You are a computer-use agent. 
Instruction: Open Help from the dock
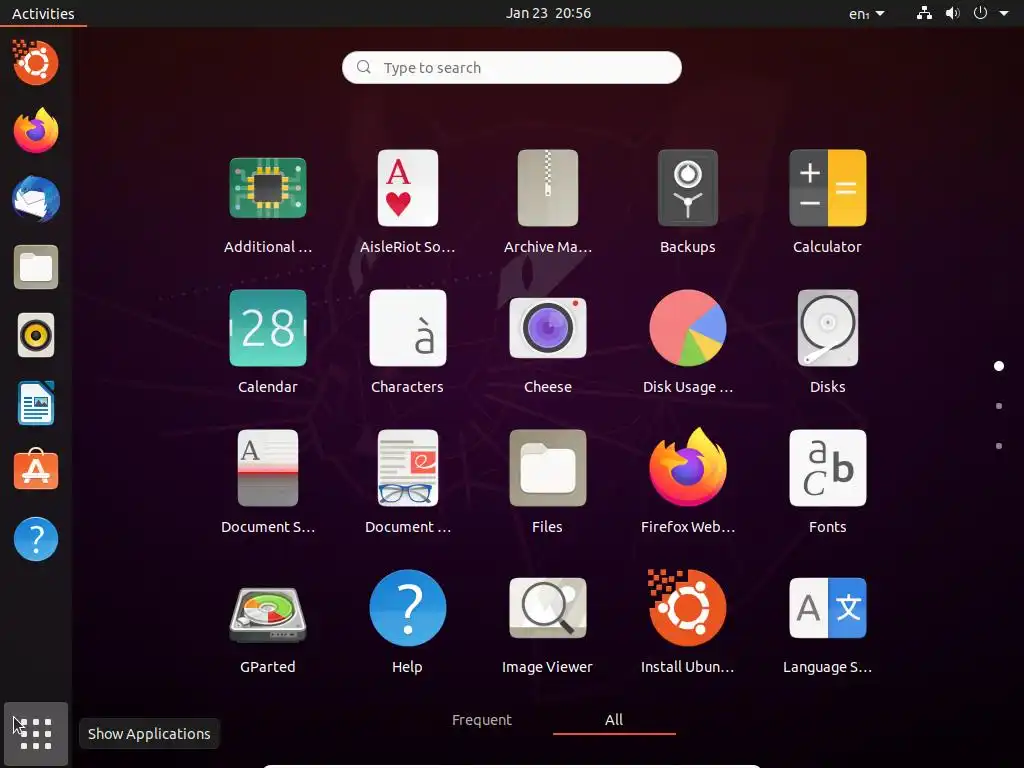(x=36, y=539)
